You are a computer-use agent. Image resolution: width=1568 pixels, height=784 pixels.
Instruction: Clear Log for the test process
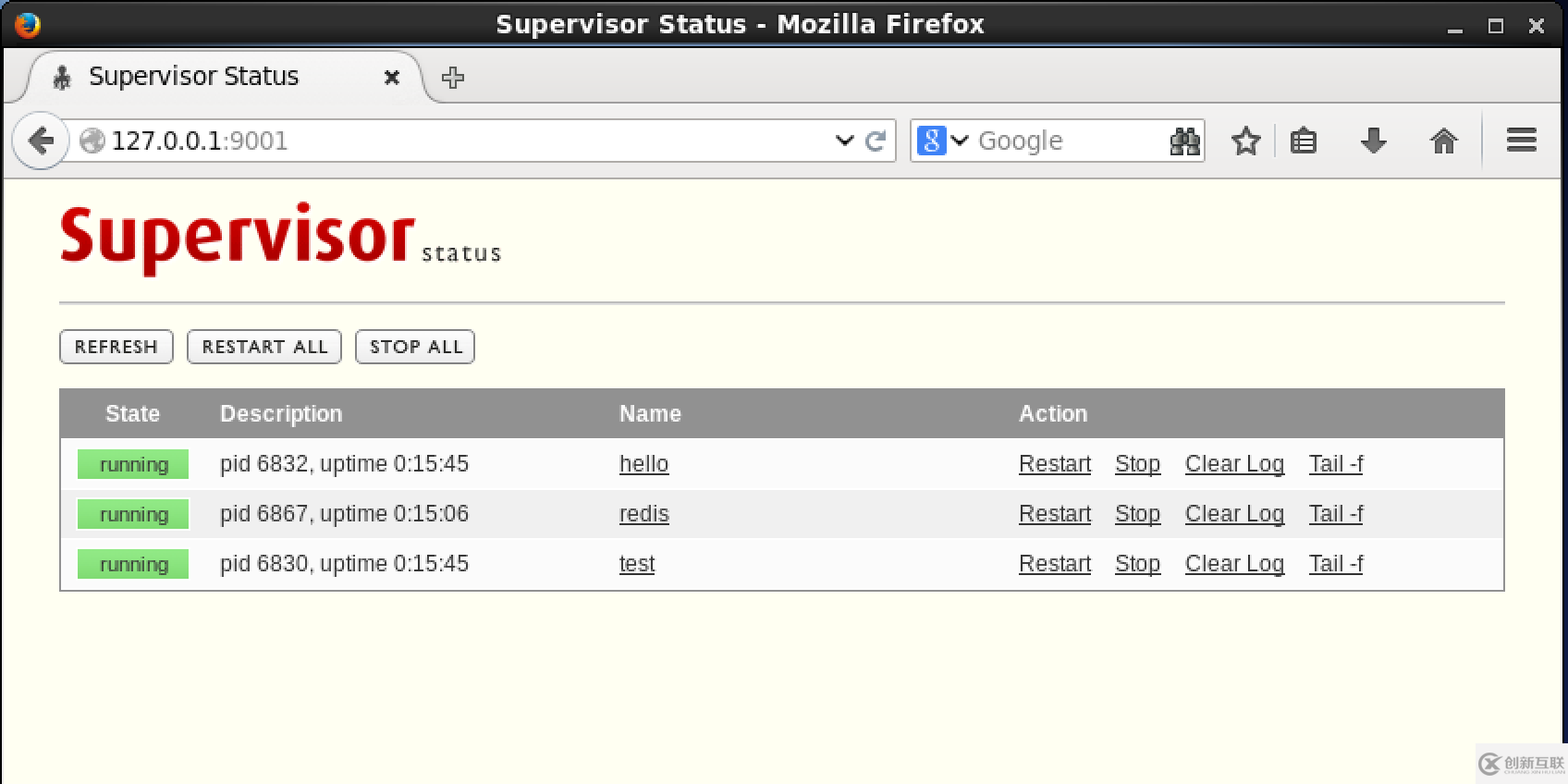tap(1234, 564)
